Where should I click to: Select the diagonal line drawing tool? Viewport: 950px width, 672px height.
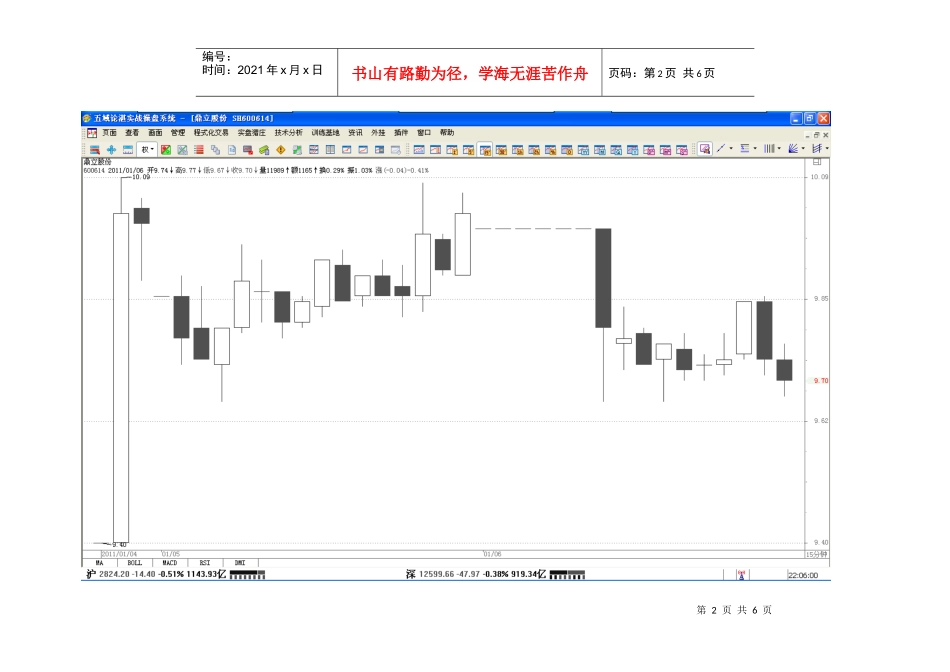(721, 148)
